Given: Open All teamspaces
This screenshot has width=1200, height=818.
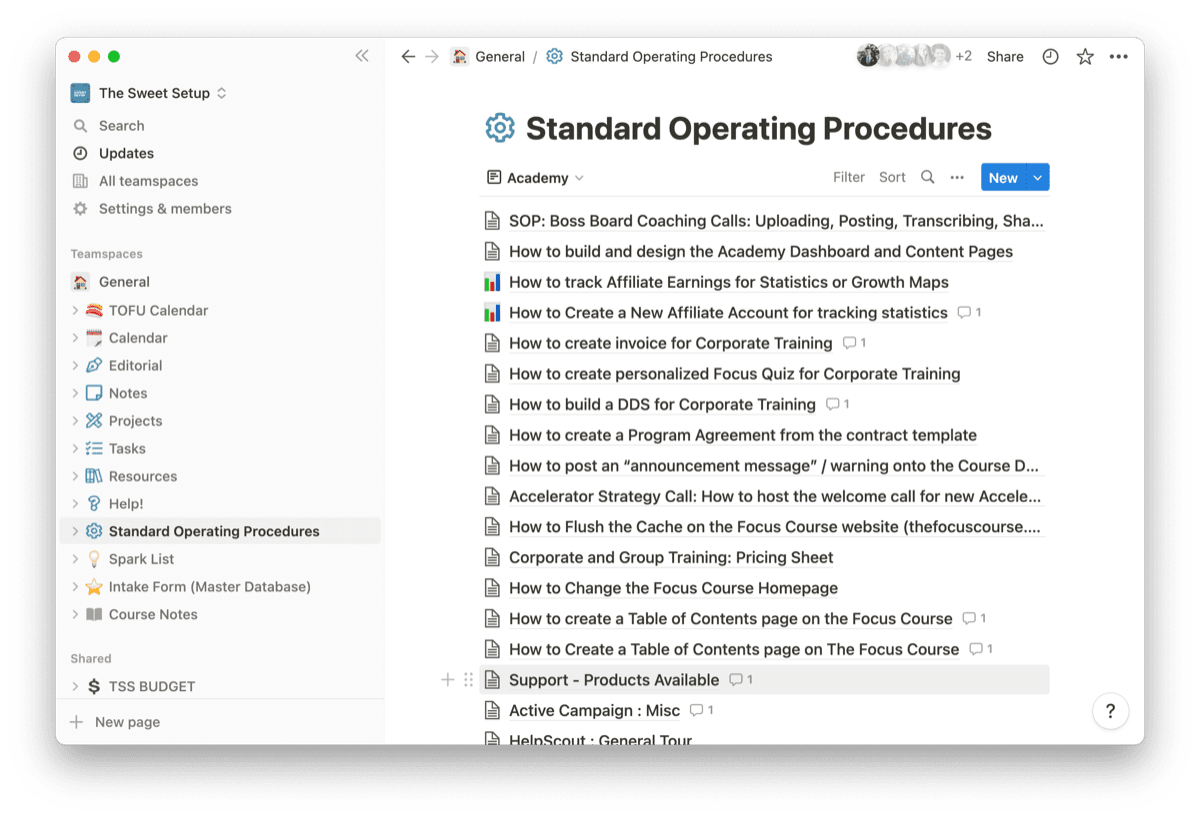Looking at the screenshot, I should (148, 181).
